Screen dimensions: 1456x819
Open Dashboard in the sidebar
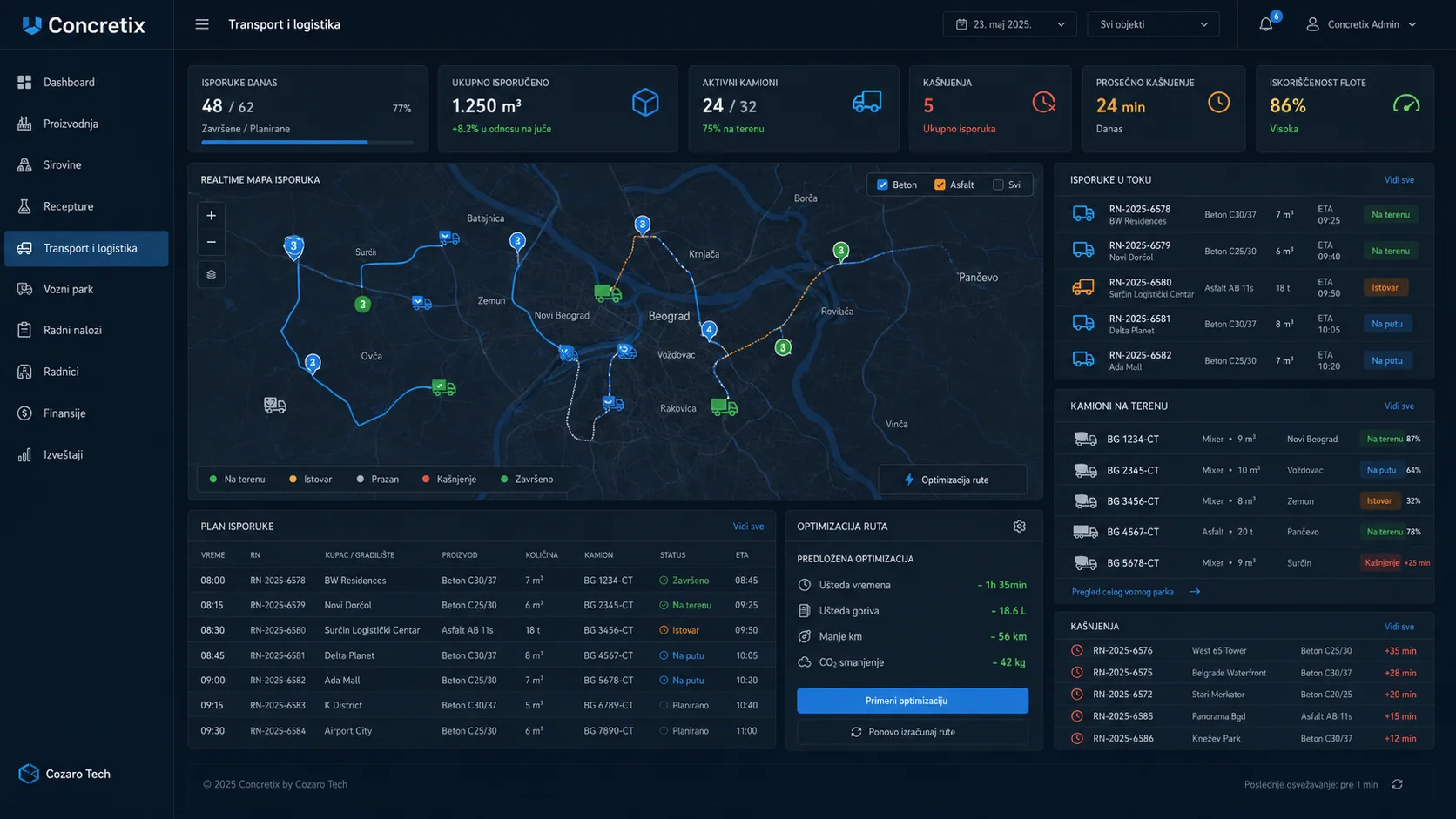(86, 82)
